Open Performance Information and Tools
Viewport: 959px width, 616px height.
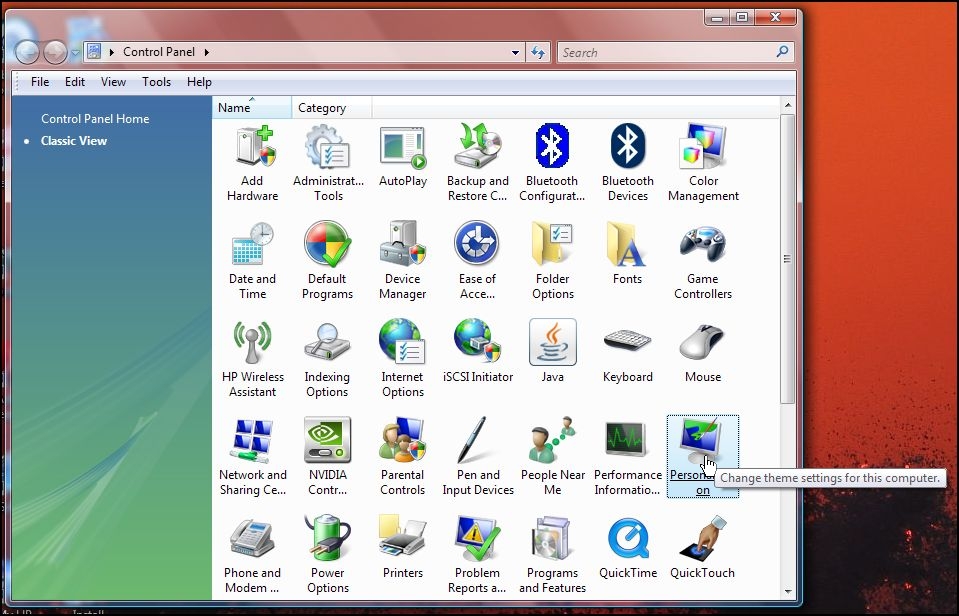point(628,457)
